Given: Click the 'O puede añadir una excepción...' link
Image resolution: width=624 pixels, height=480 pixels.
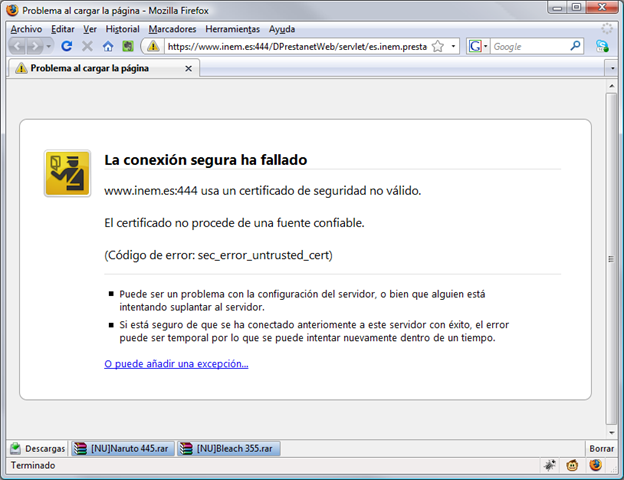Looking at the screenshot, I should 176,364.
